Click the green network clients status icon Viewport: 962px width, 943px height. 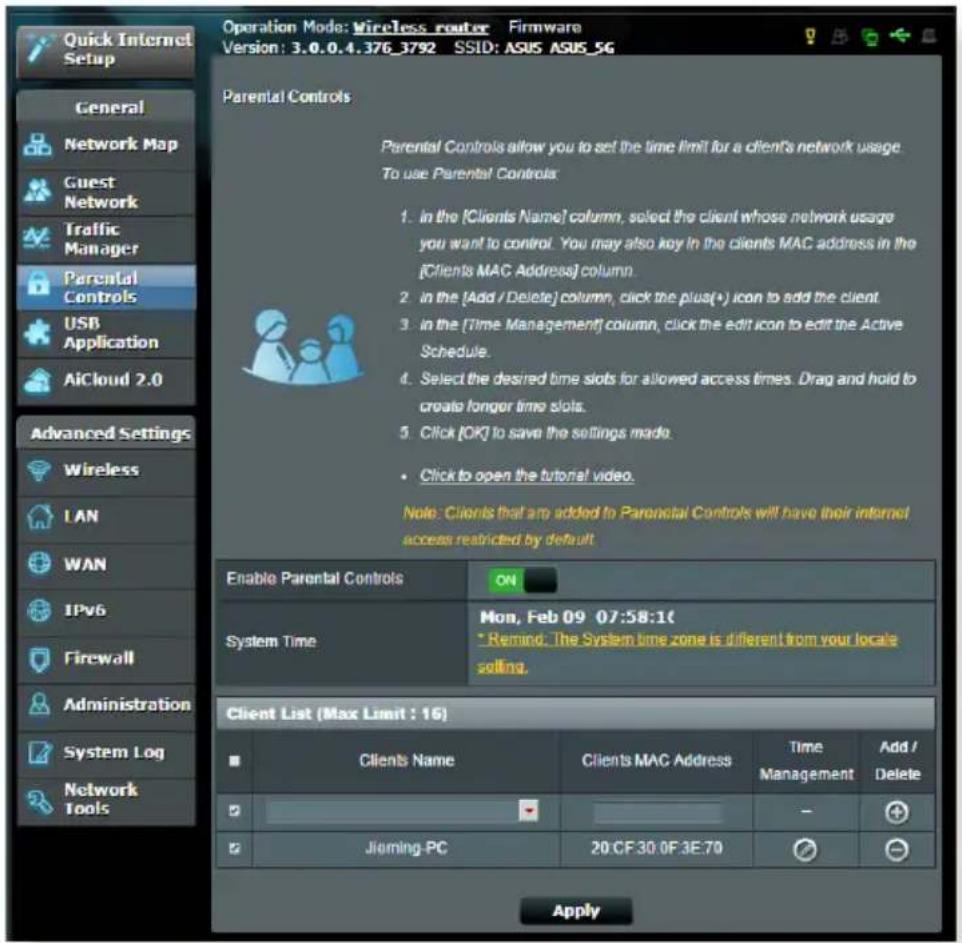pos(869,37)
